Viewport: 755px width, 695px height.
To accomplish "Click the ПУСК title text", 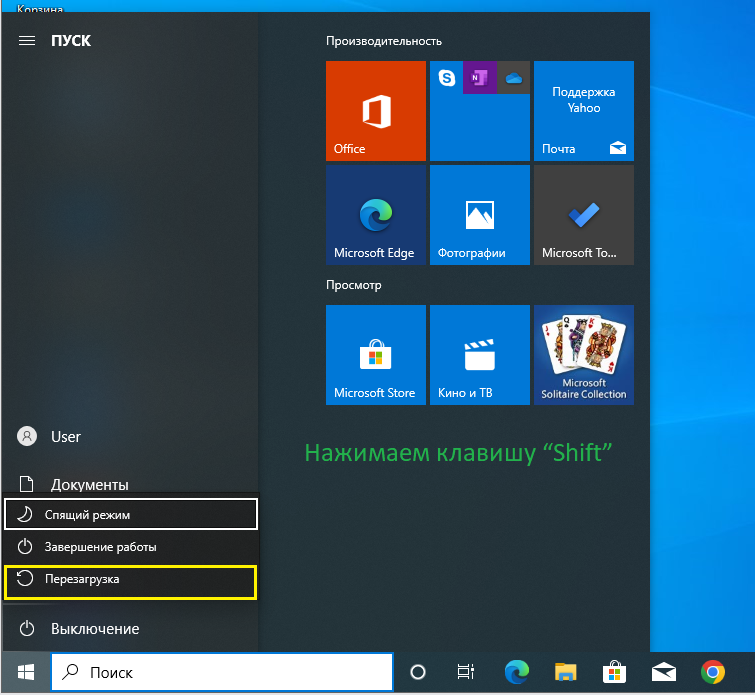I will [x=71, y=40].
